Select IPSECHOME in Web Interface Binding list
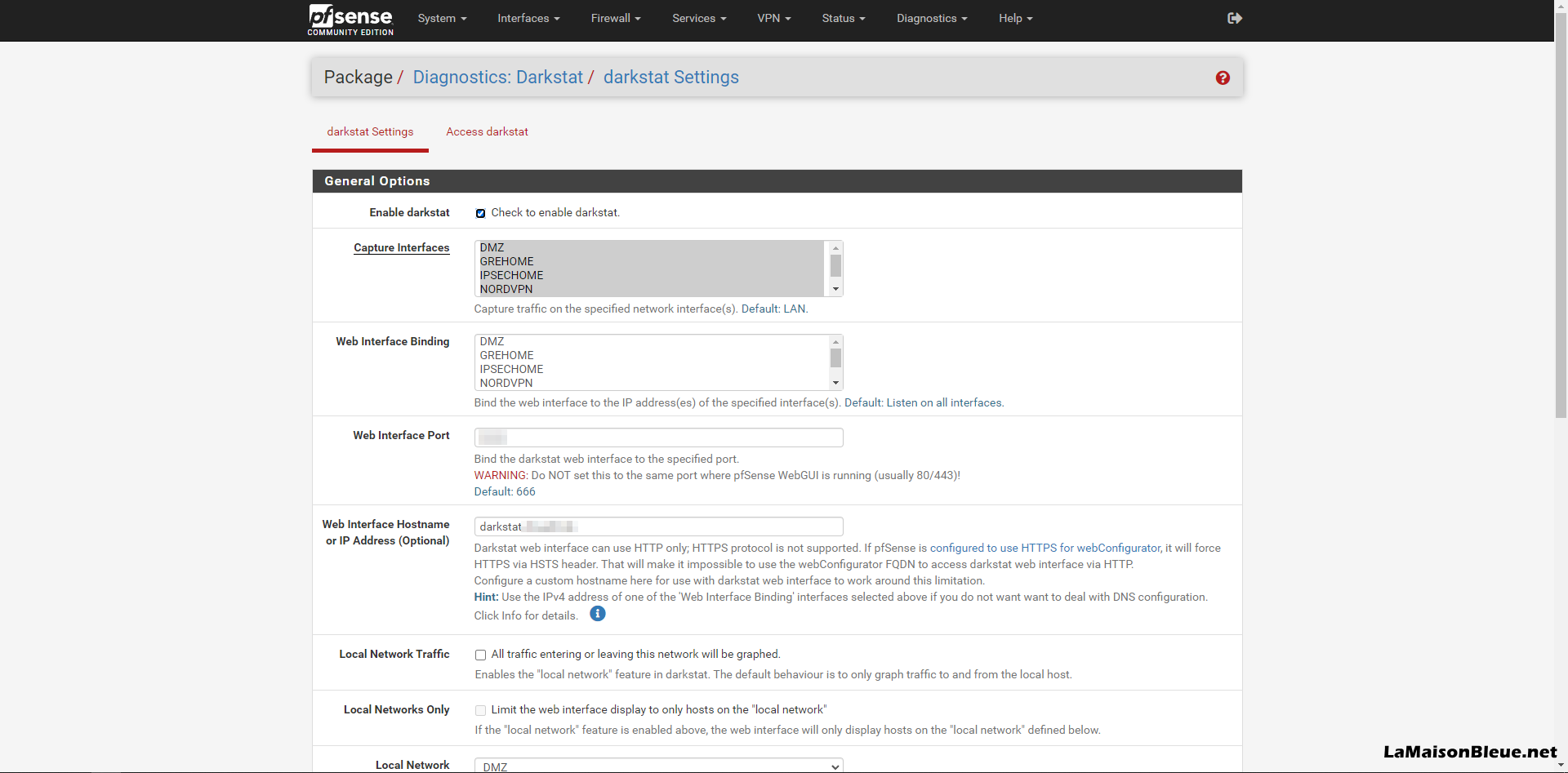1568x773 pixels. pos(650,369)
